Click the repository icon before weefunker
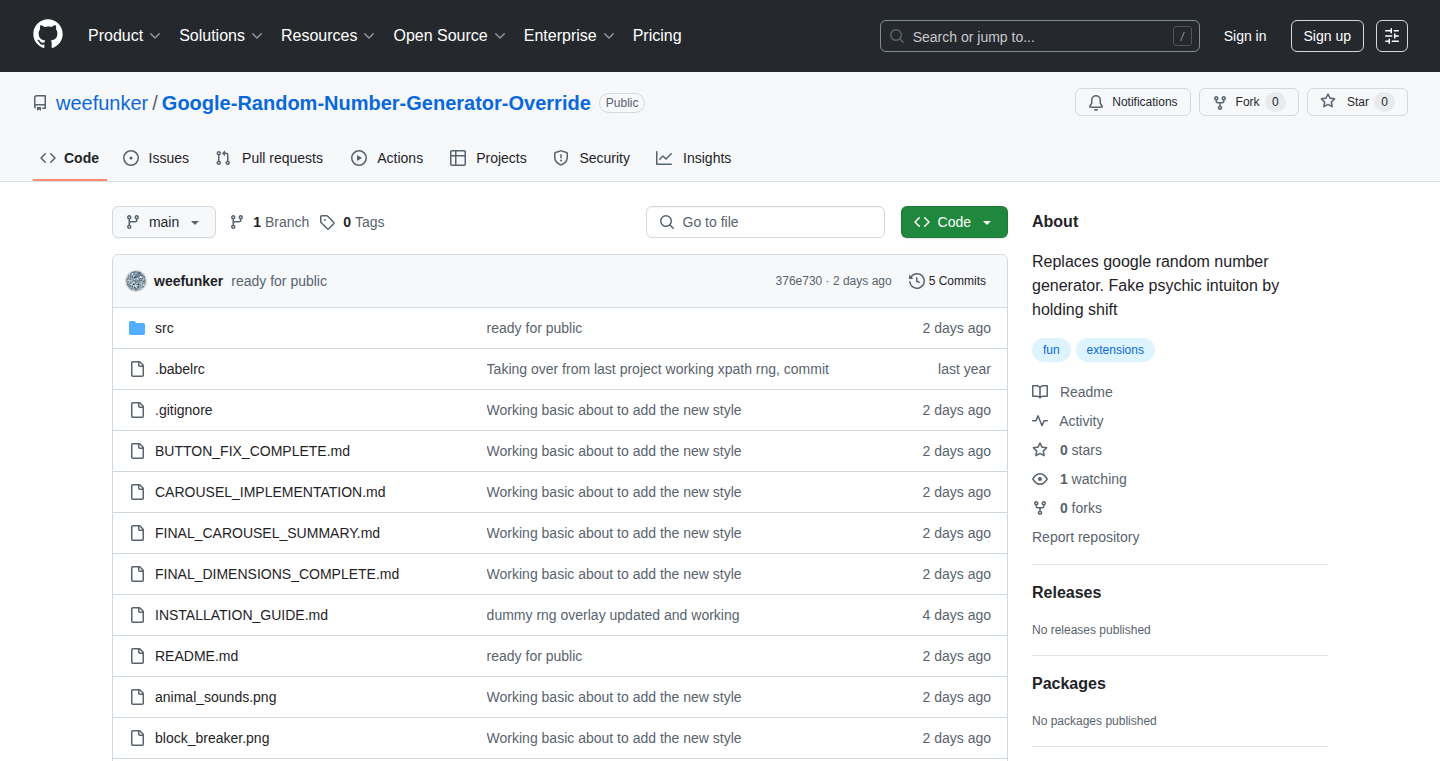The width and height of the screenshot is (1440, 761). 40,103
